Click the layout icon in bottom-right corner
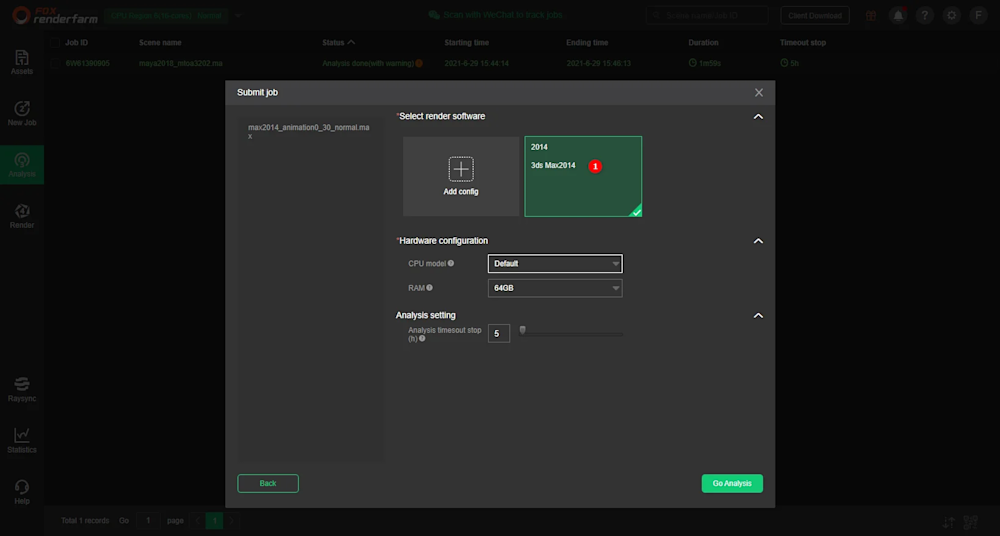Viewport: 1000px width, 536px height. coord(971,523)
